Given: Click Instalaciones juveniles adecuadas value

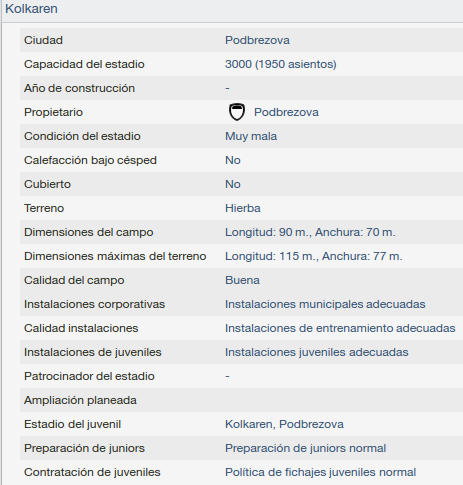Looking at the screenshot, I should click(x=317, y=352).
